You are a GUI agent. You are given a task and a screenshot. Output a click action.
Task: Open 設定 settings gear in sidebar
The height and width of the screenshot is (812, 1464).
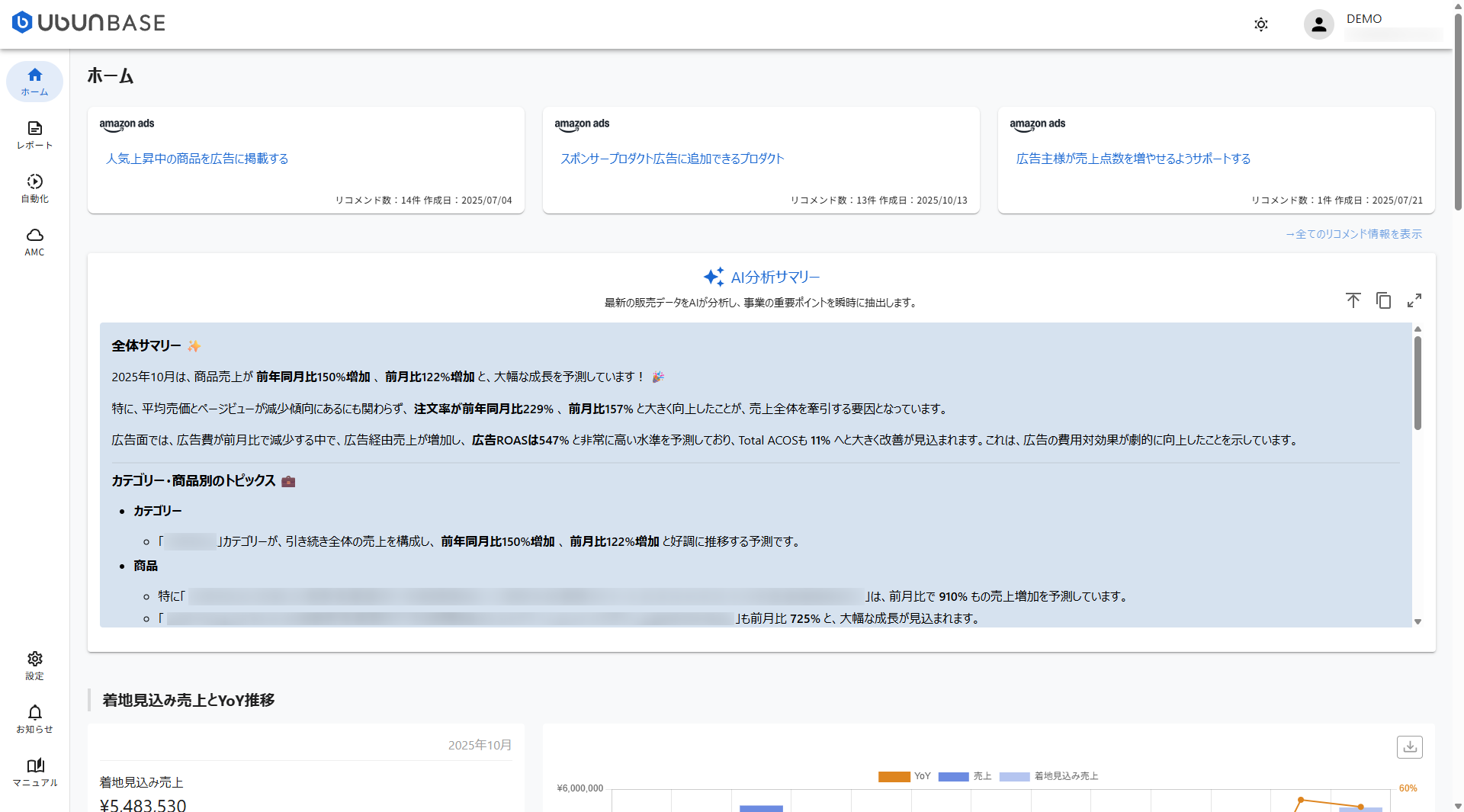pyautogui.click(x=34, y=666)
